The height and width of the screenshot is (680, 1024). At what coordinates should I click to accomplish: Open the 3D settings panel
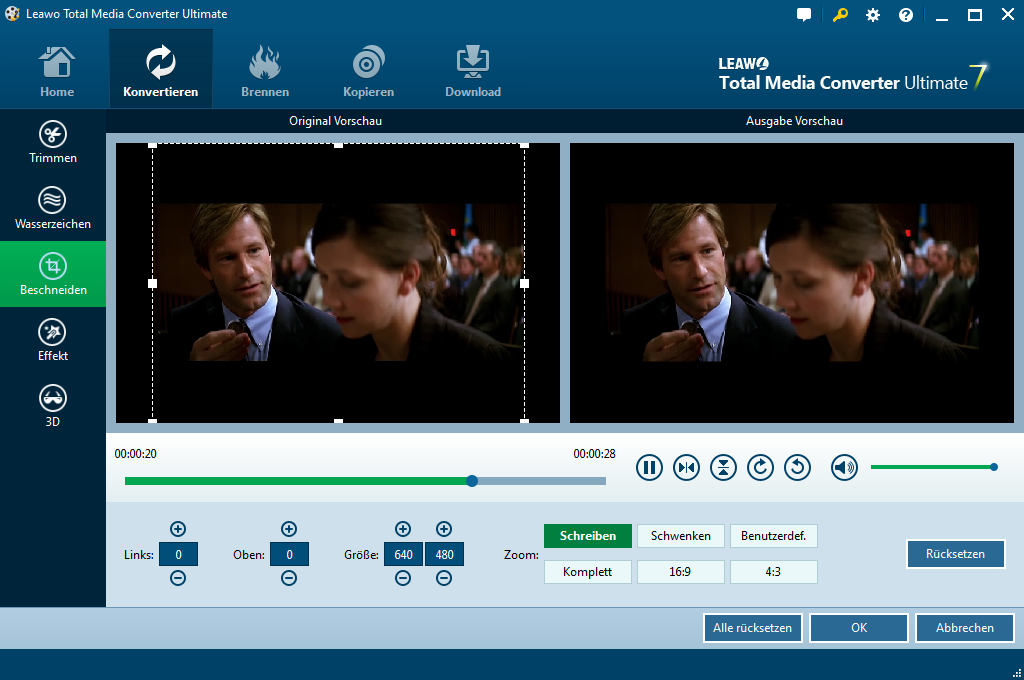[53, 406]
